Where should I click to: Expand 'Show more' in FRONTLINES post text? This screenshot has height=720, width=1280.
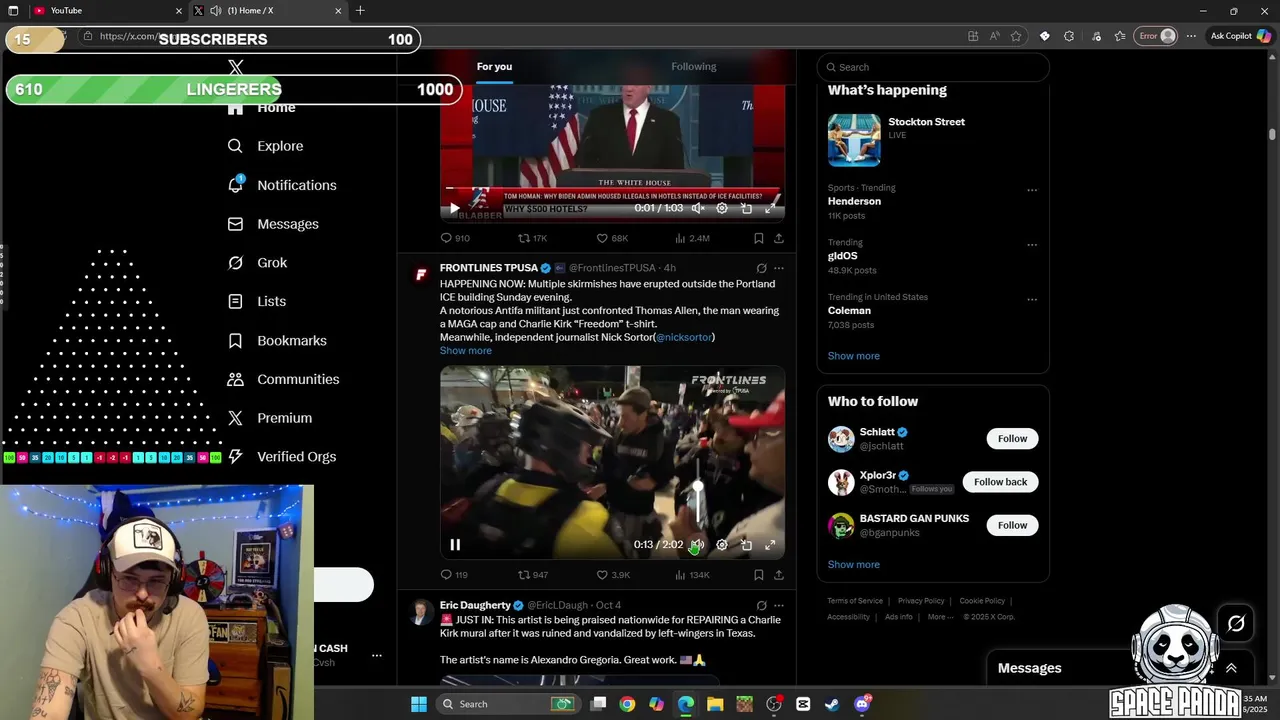[466, 351]
